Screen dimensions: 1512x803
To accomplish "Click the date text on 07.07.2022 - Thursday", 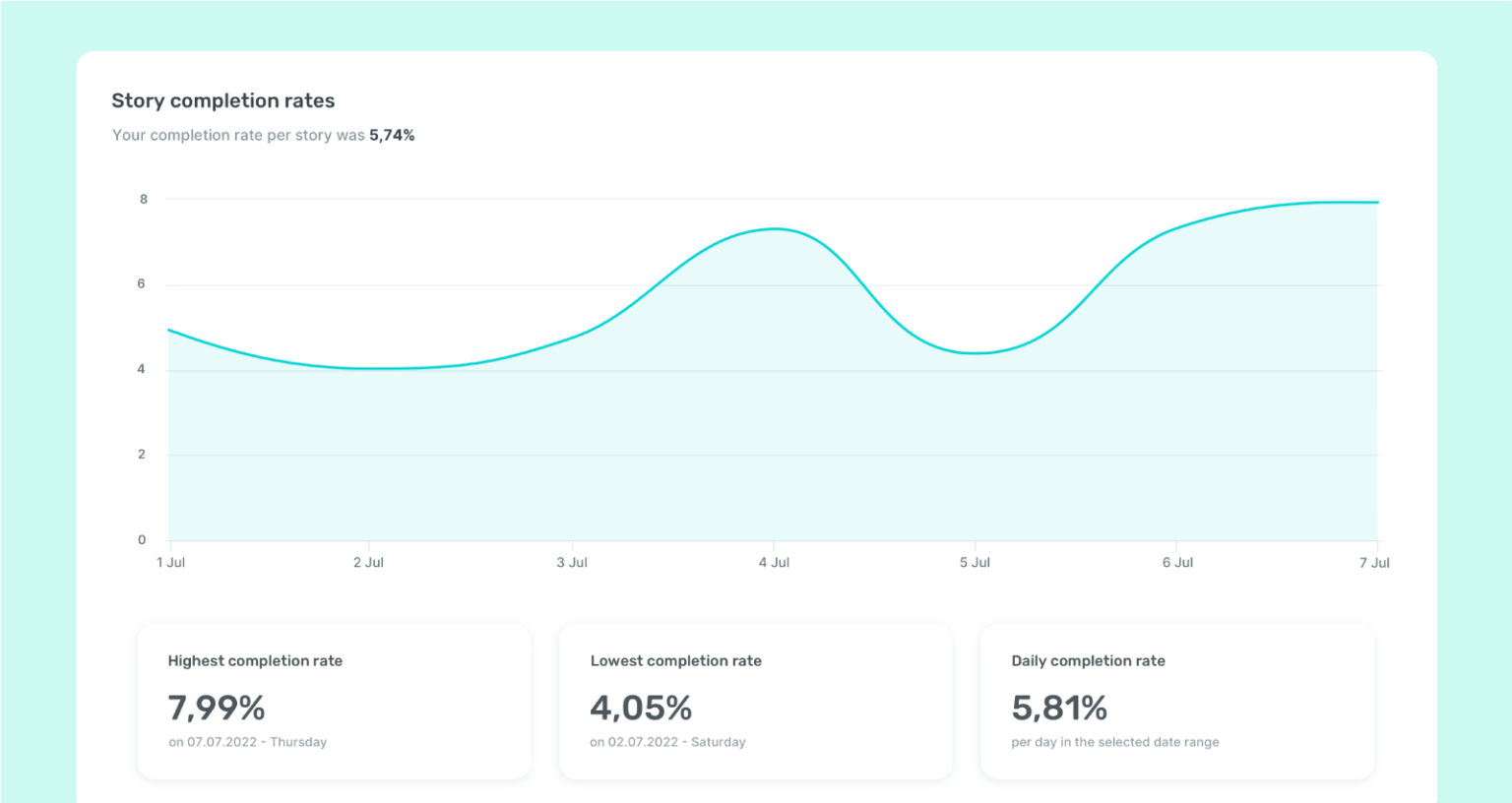I will point(247,741).
